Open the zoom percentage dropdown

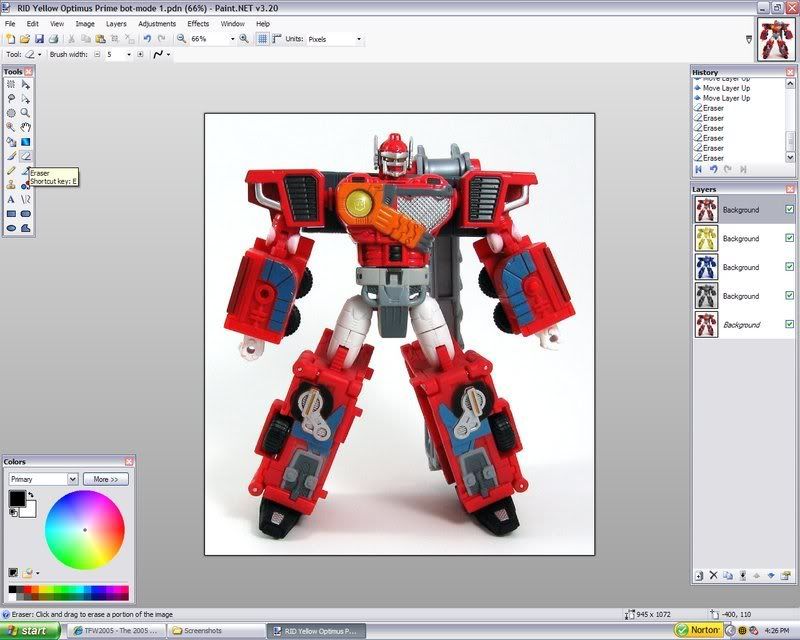[232, 39]
